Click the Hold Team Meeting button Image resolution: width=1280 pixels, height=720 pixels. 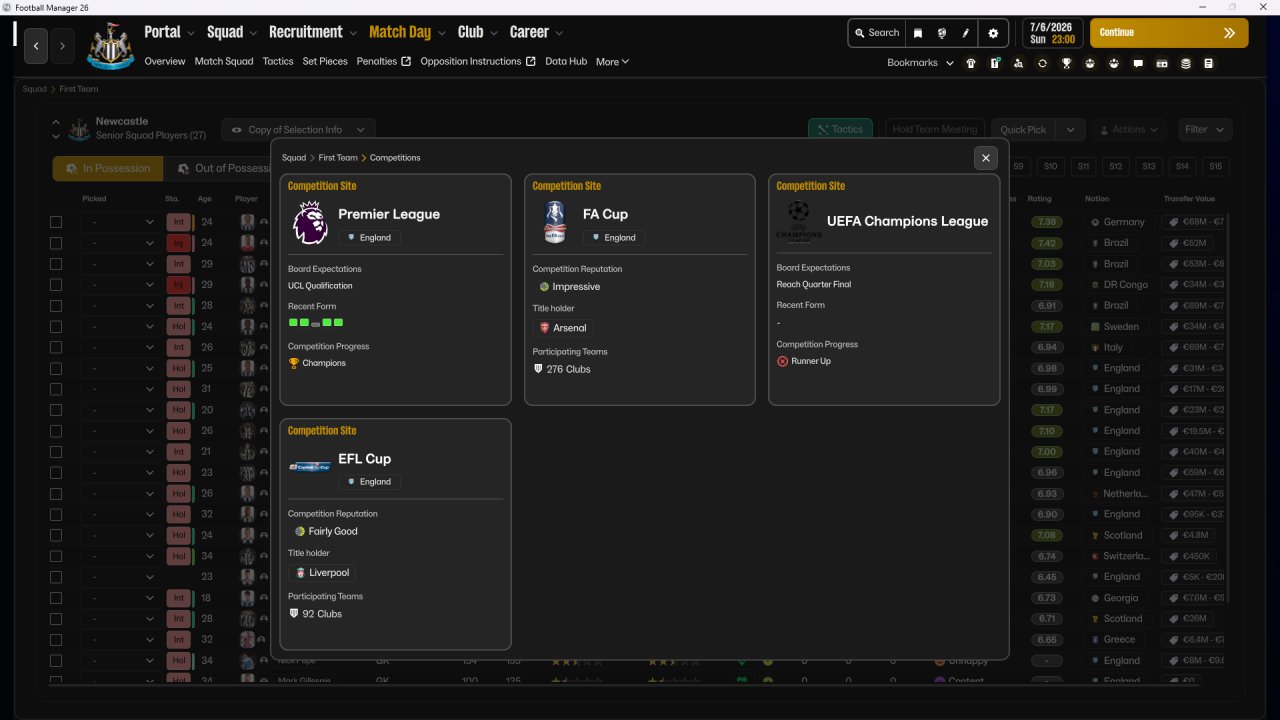click(x=935, y=130)
